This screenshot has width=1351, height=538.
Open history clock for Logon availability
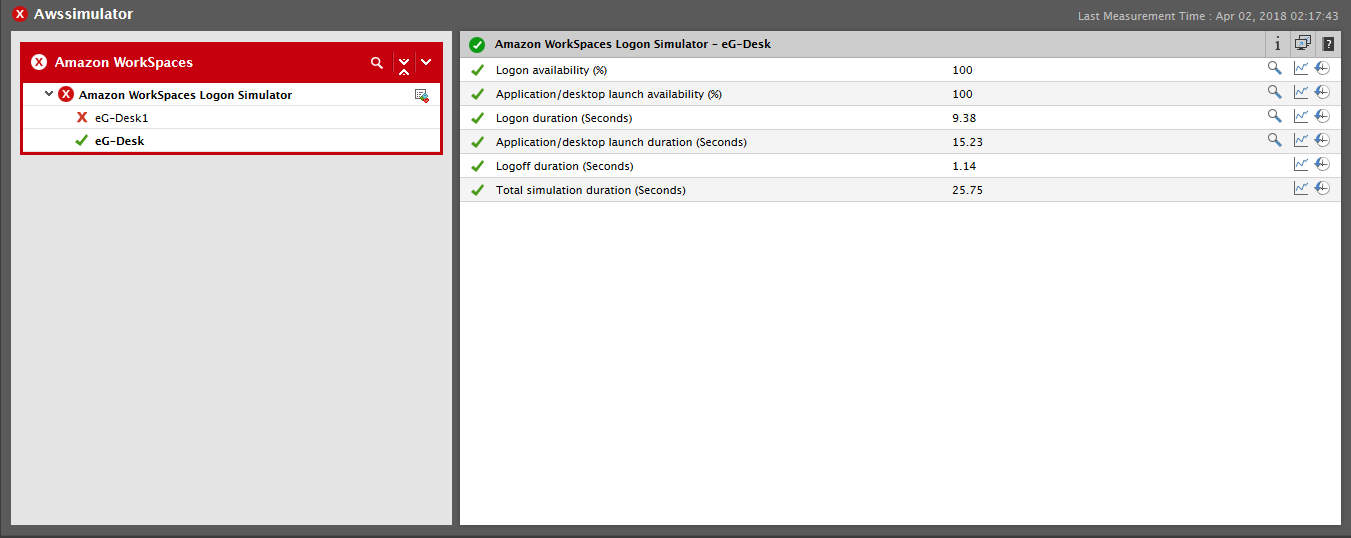coord(1322,68)
